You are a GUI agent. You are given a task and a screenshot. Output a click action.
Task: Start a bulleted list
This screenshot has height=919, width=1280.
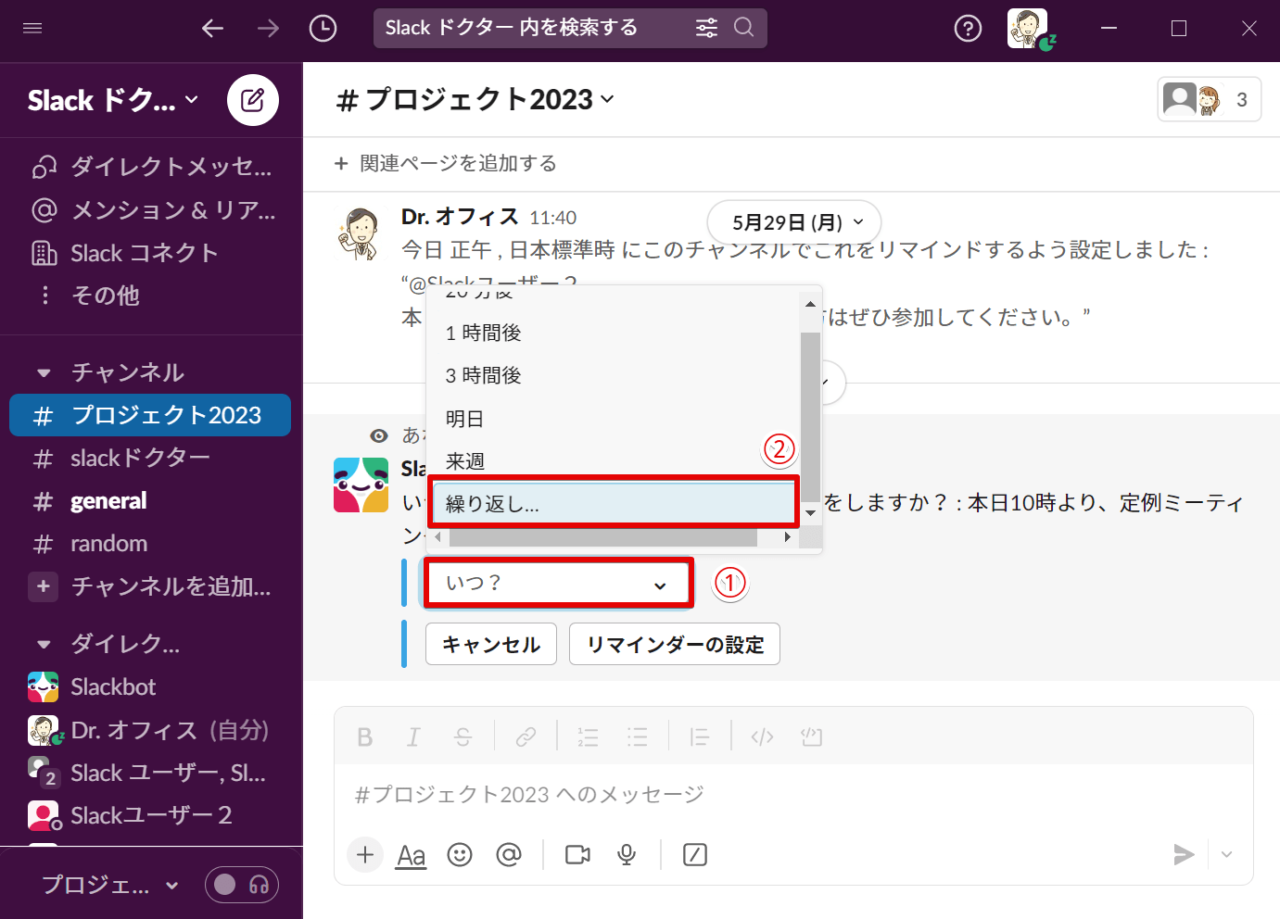(637, 738)
